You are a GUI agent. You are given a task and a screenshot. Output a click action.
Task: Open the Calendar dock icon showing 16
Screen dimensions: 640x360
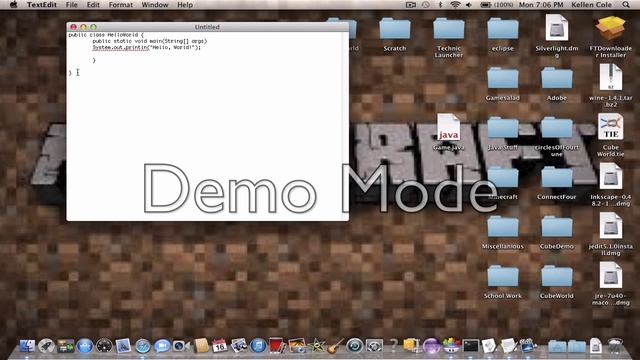(x=219, y=346)
